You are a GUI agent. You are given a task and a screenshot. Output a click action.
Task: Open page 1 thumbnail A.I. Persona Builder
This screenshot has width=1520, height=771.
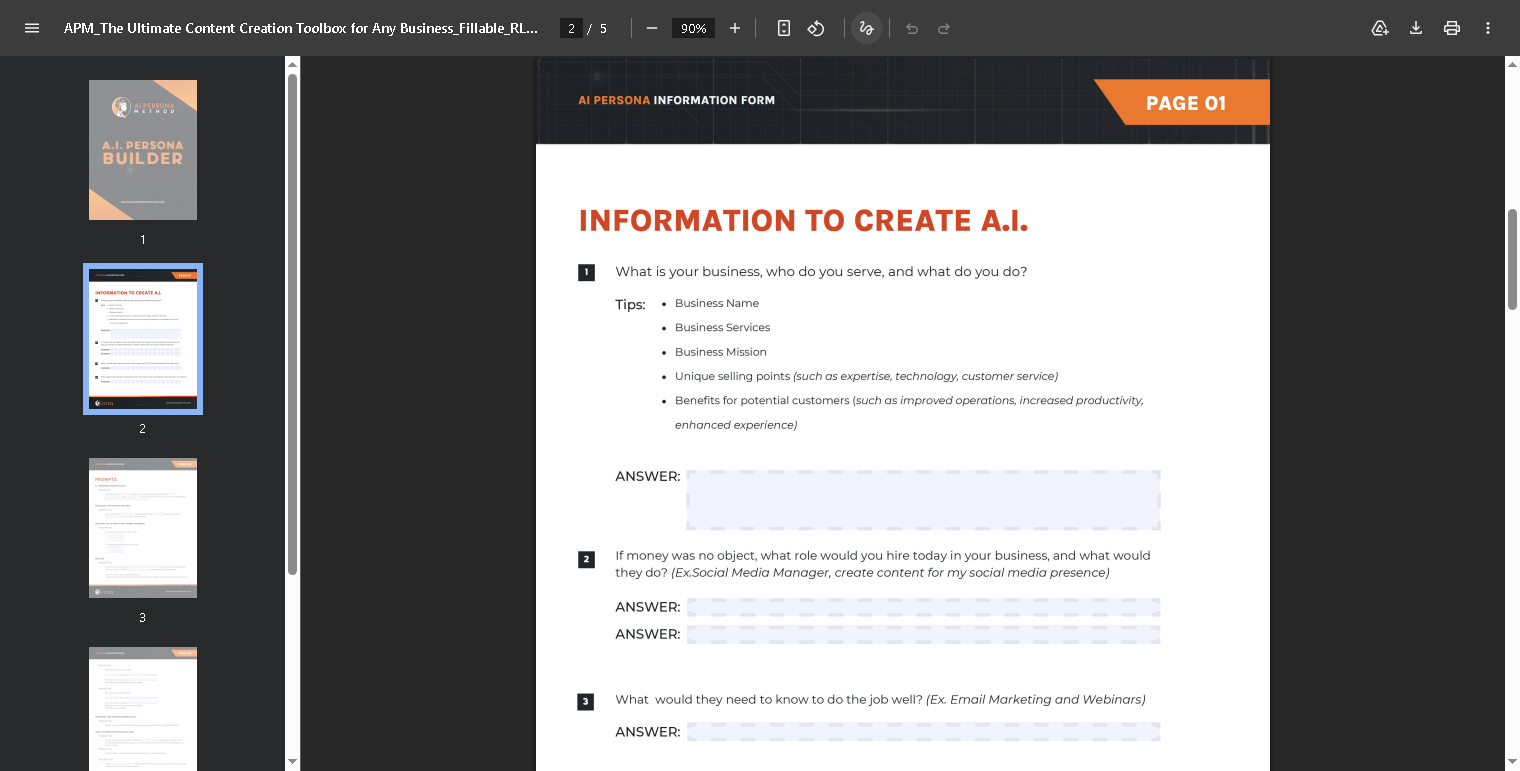pos(143,150)
